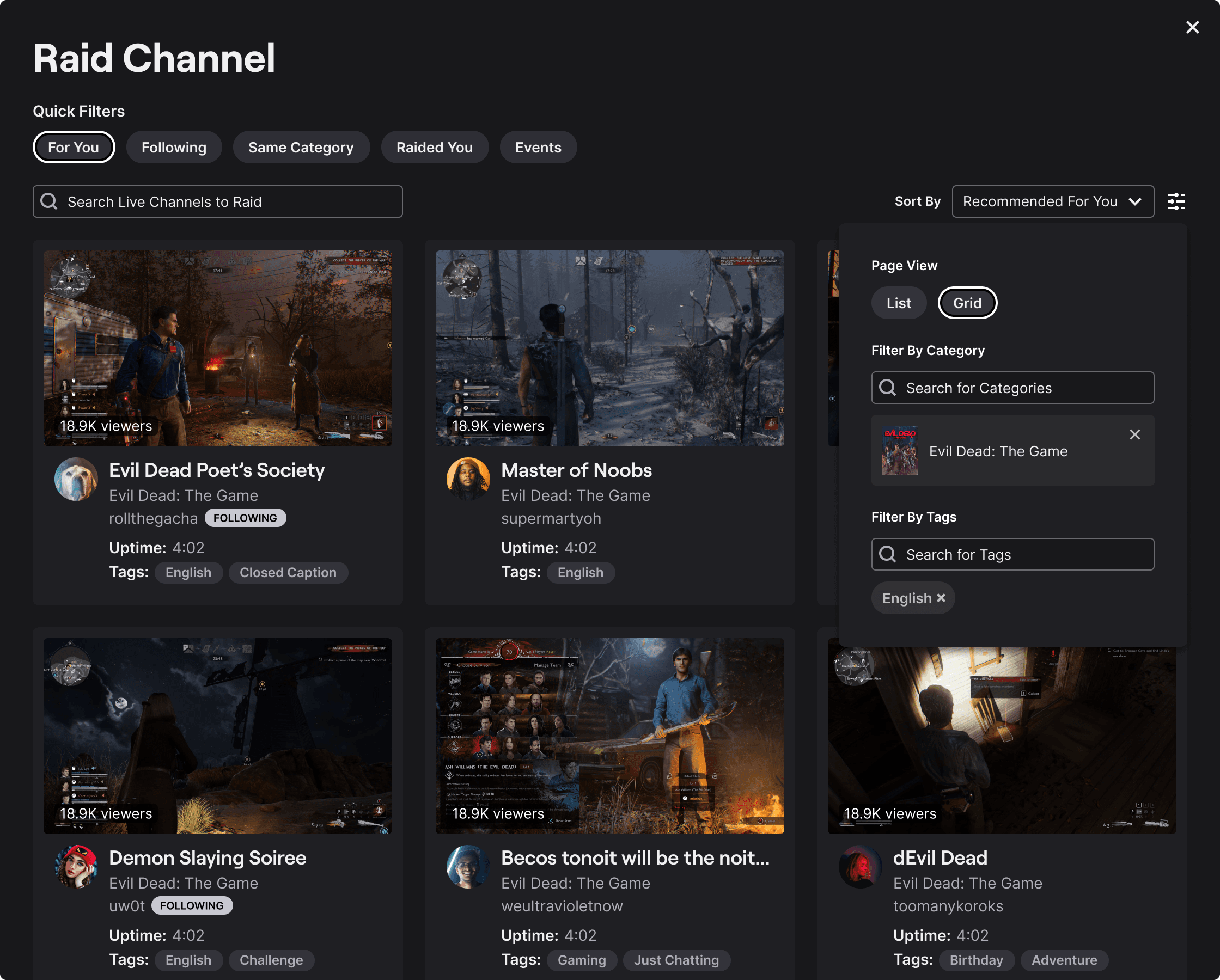Click the game category under Demon Slaying Soiree

click(184, 883)
